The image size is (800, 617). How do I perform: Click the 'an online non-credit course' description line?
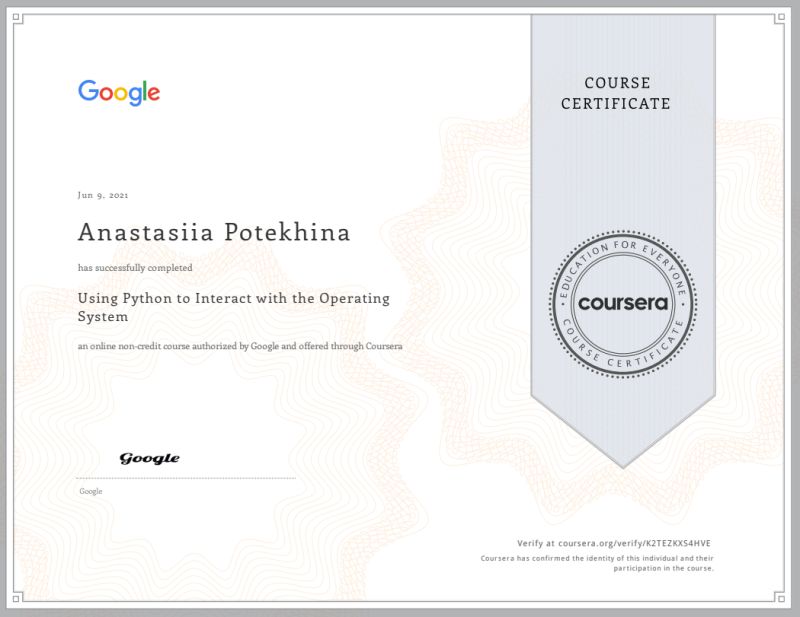pyautogui.click(x=240, y=346)
